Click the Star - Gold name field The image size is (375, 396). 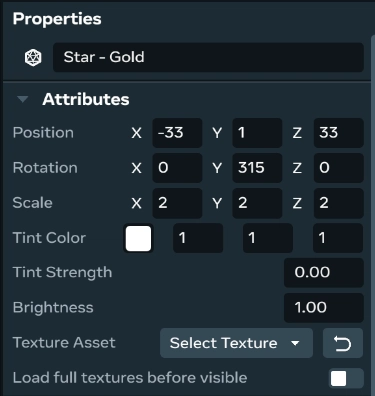tap(208, 57)
